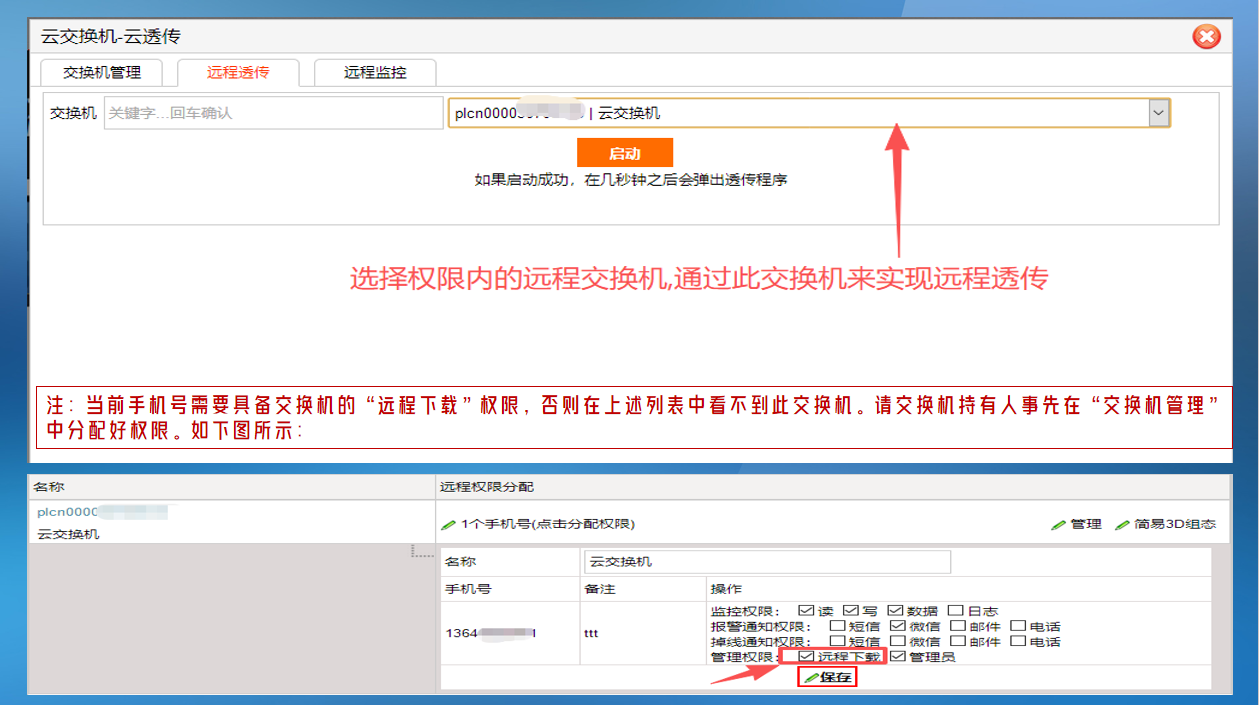Select the 远程透传 tab

(238, 72)
